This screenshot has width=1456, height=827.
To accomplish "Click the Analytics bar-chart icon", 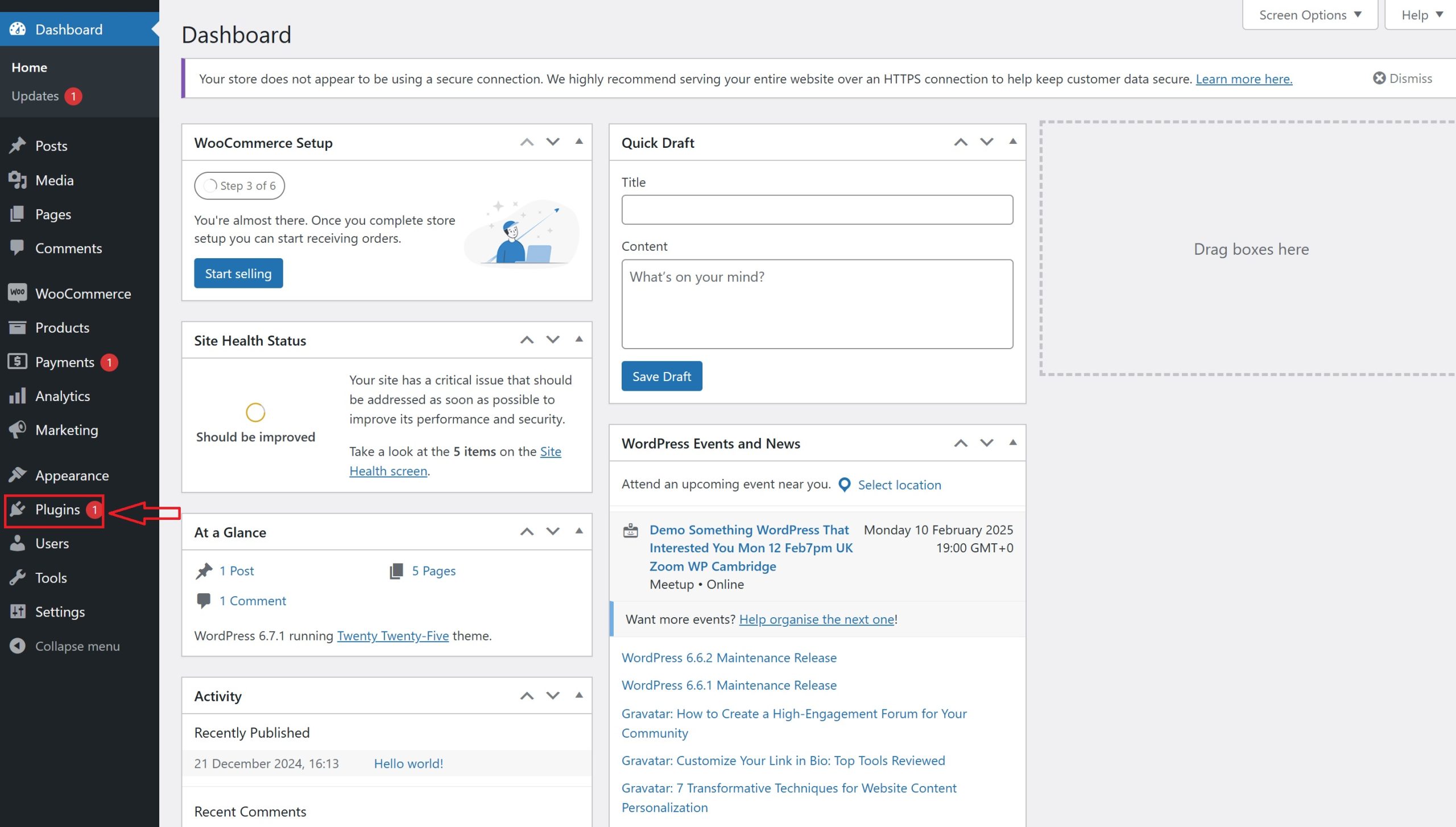I will tap(18, 396).
